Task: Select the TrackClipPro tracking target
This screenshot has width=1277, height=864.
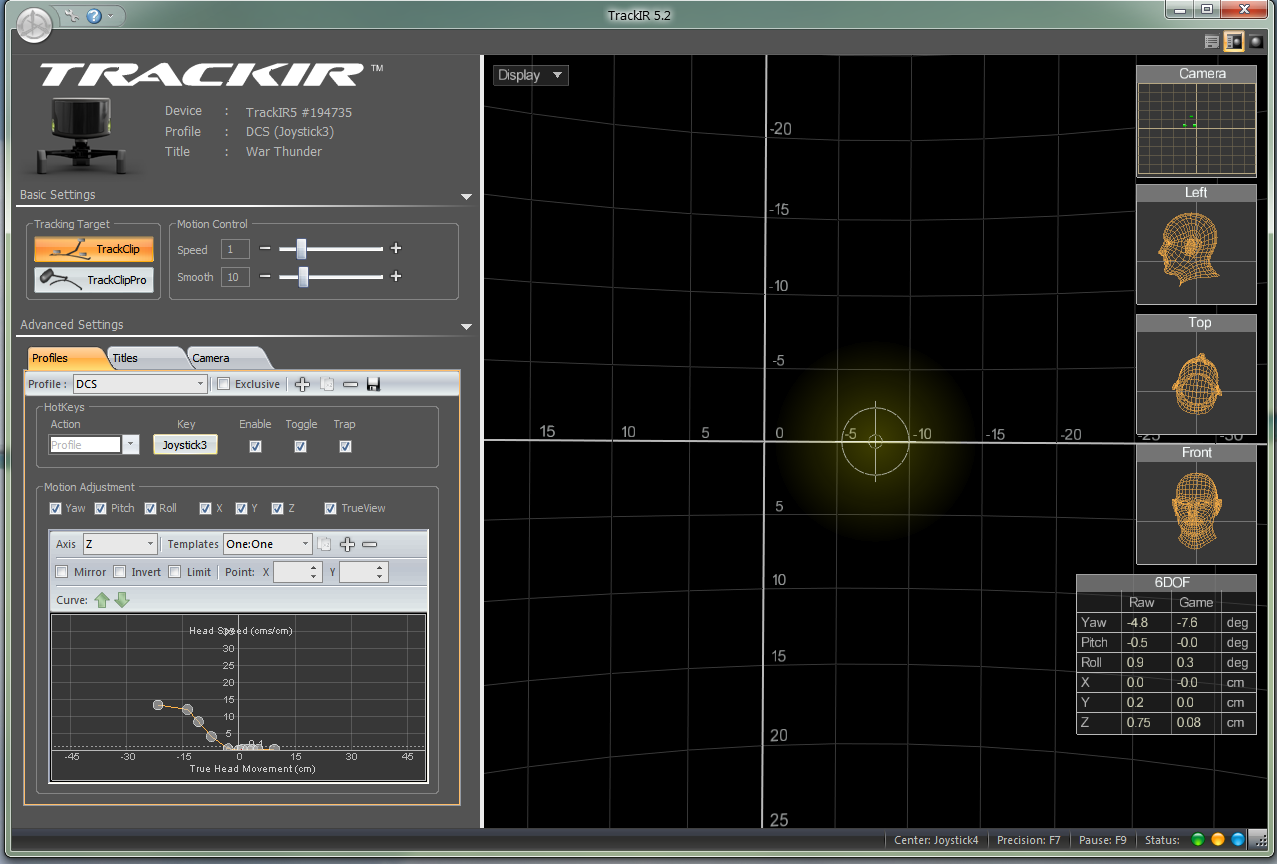Action: 94,280
